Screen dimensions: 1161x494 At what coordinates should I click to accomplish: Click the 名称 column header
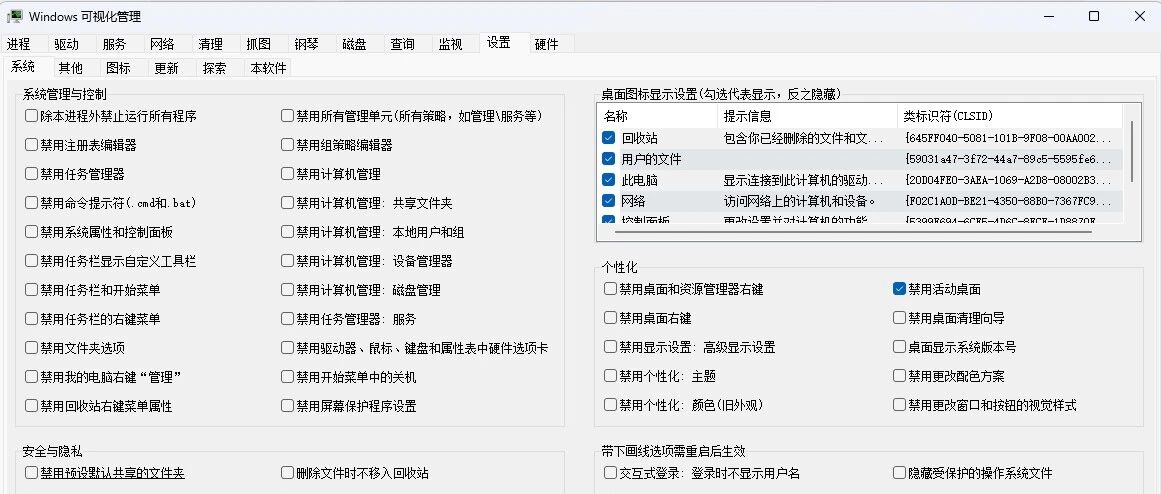tap(658, 116)
